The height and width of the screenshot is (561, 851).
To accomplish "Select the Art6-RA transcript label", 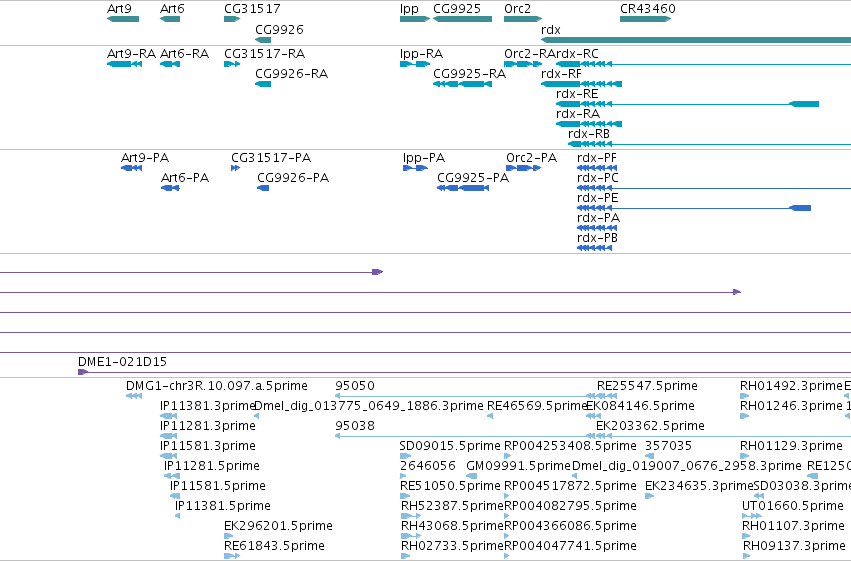I will click(x=185, y=54).
